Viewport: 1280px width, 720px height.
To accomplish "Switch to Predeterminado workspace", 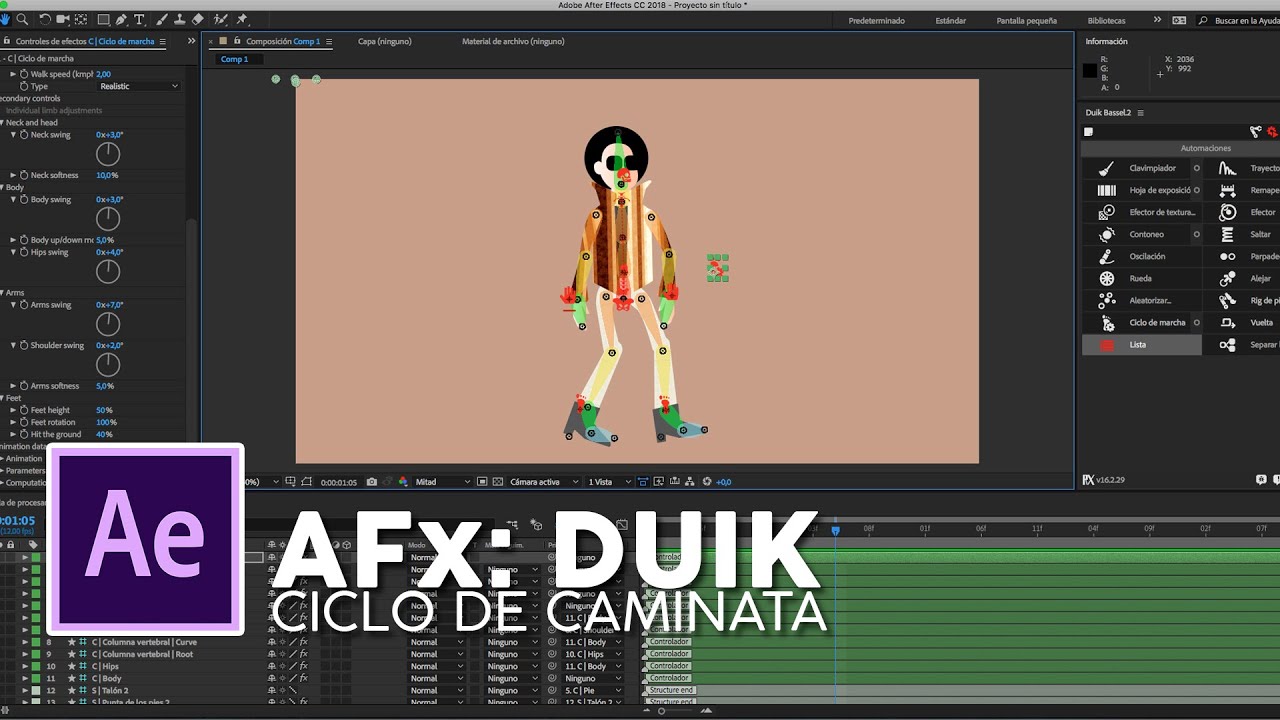I will pyautogui.click(x=876, y=21).
